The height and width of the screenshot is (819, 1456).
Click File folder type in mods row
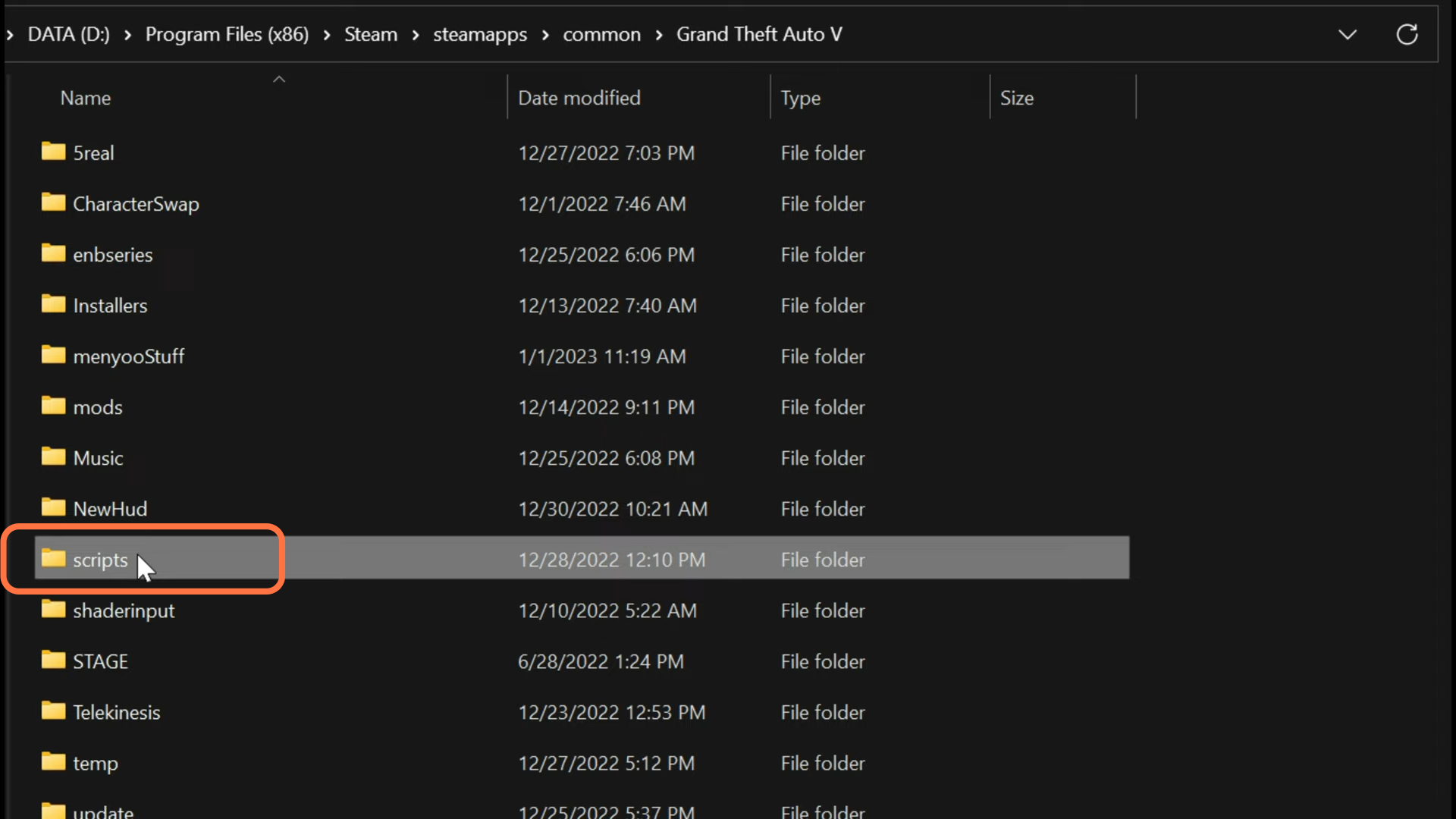pos(823,407)
